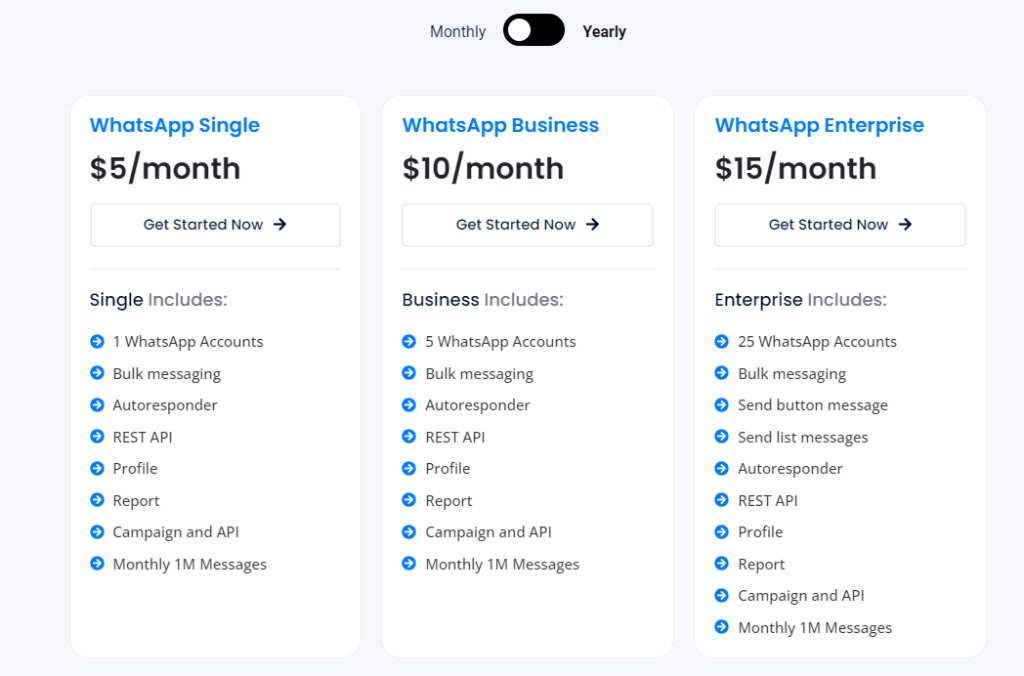This screenshot has width=1024, height=676.
Task: Click Get Started Now for WhatsApp Enterprise
Action: pos(840,225)
